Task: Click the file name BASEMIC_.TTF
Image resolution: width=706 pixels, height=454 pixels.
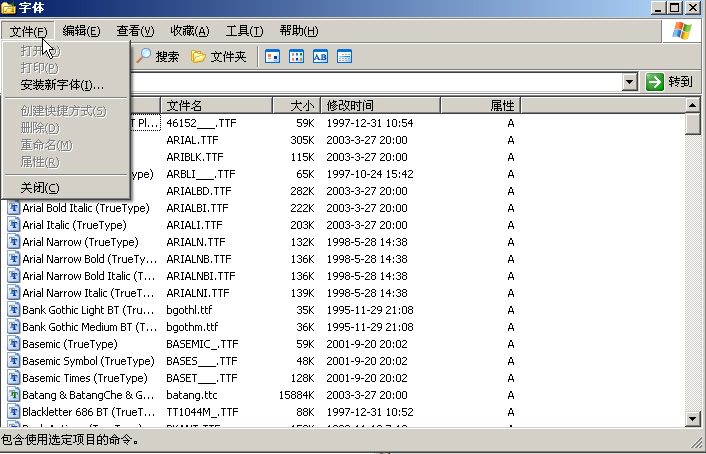Action: point(202,344)
